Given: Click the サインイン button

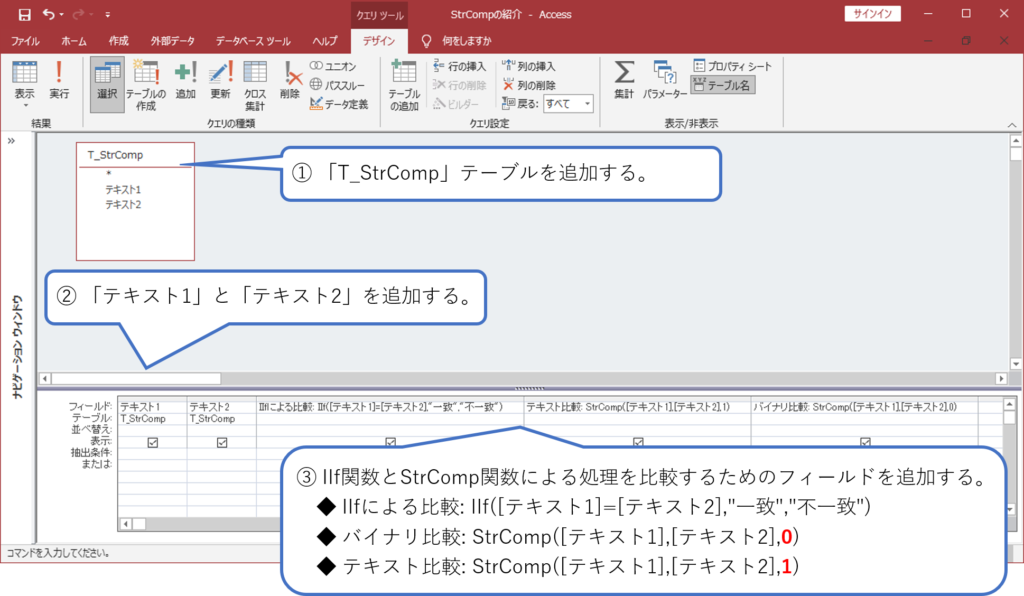Looking at the screenshot, I should (872, 14).
